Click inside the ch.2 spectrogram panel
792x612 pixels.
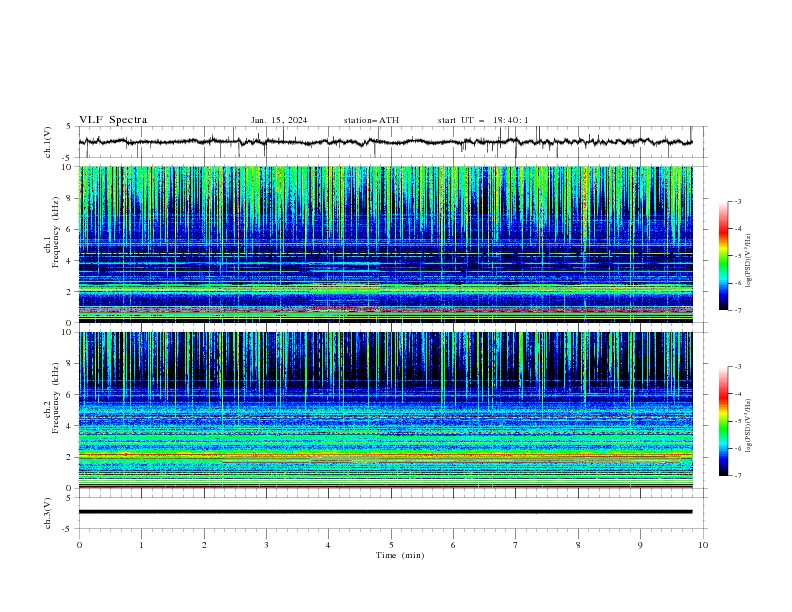(385, 410)
